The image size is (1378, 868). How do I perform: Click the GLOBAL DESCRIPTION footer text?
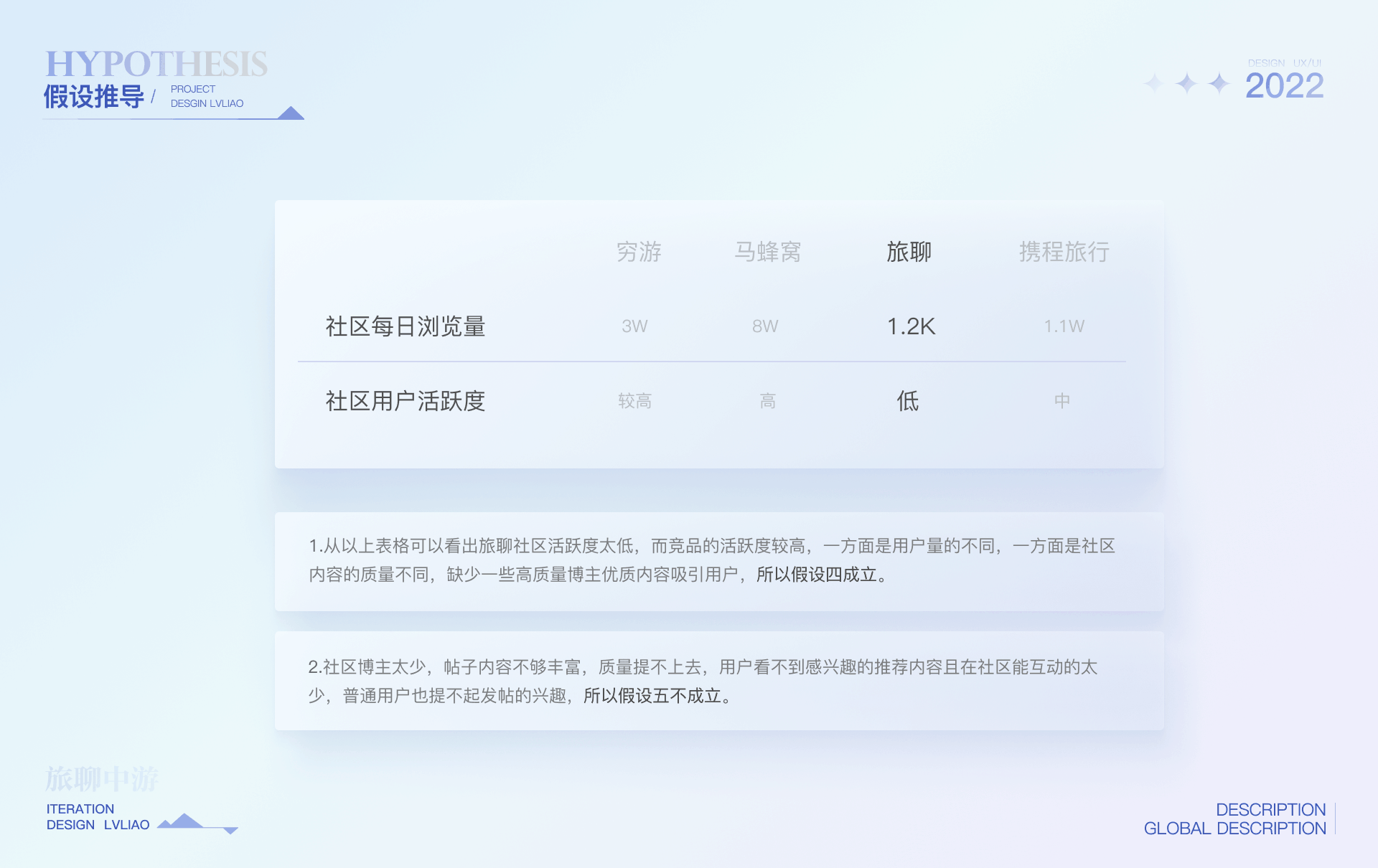1234,829
